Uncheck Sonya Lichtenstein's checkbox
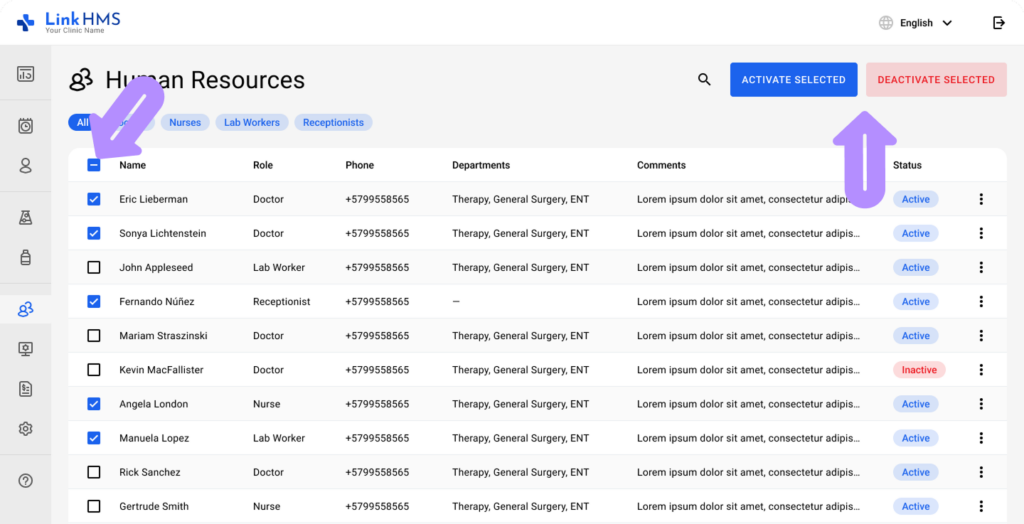 coord(94,233)
